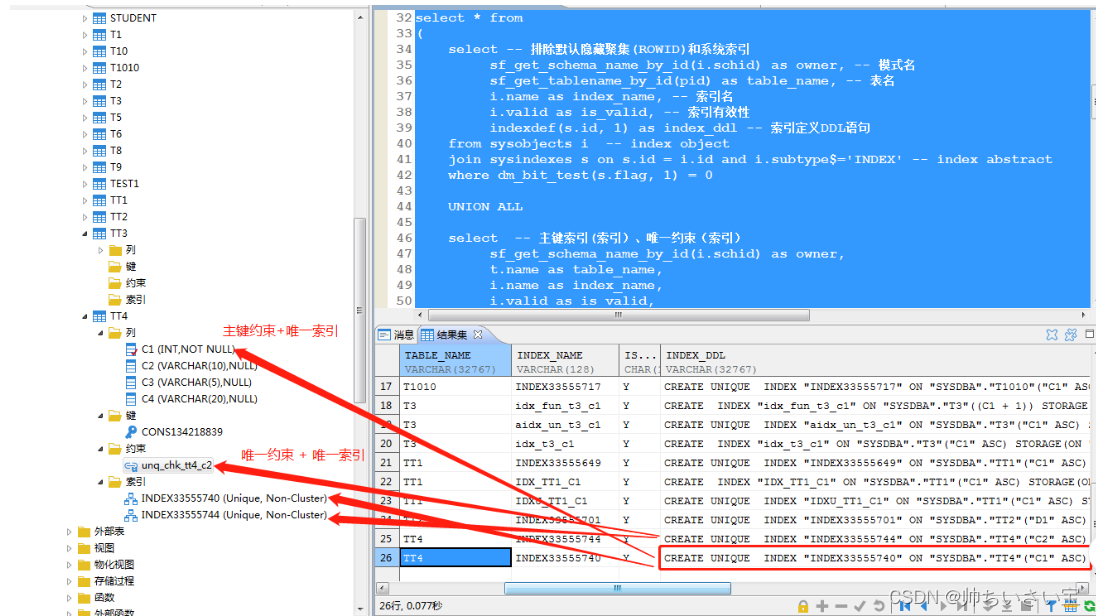1096x616 pixels.
Task: Expand the 外部表 node
Action: pos(69,532)
